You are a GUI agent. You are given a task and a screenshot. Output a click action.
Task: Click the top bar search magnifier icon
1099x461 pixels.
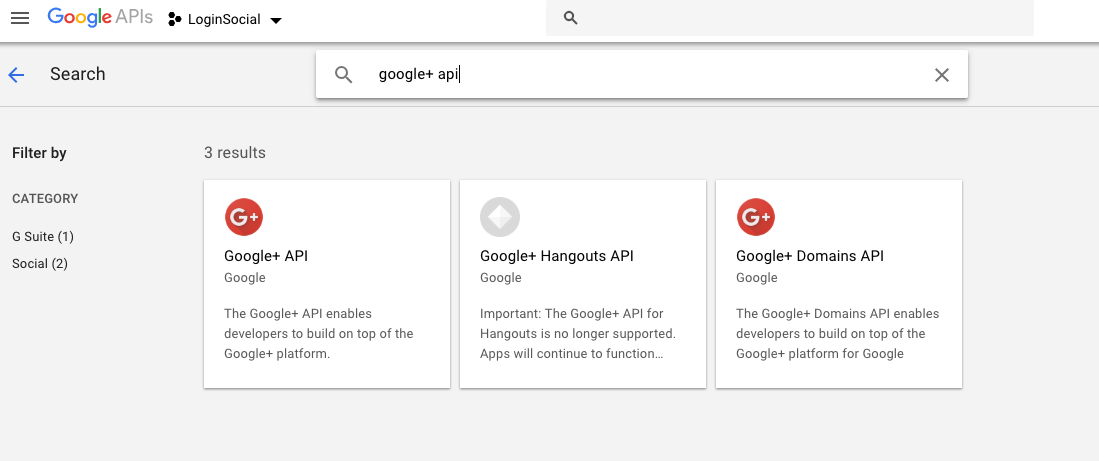tap(571, 18)
